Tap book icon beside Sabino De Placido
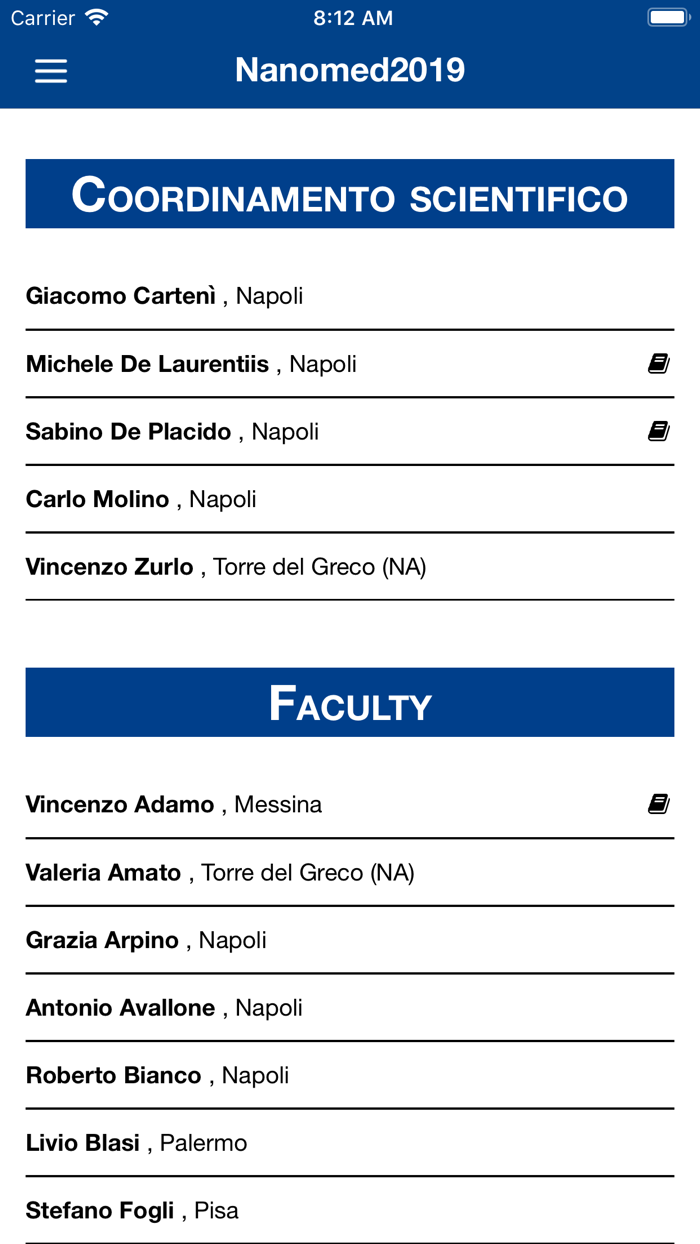This screenshot has height=1244, width=700. coord(658,431)
